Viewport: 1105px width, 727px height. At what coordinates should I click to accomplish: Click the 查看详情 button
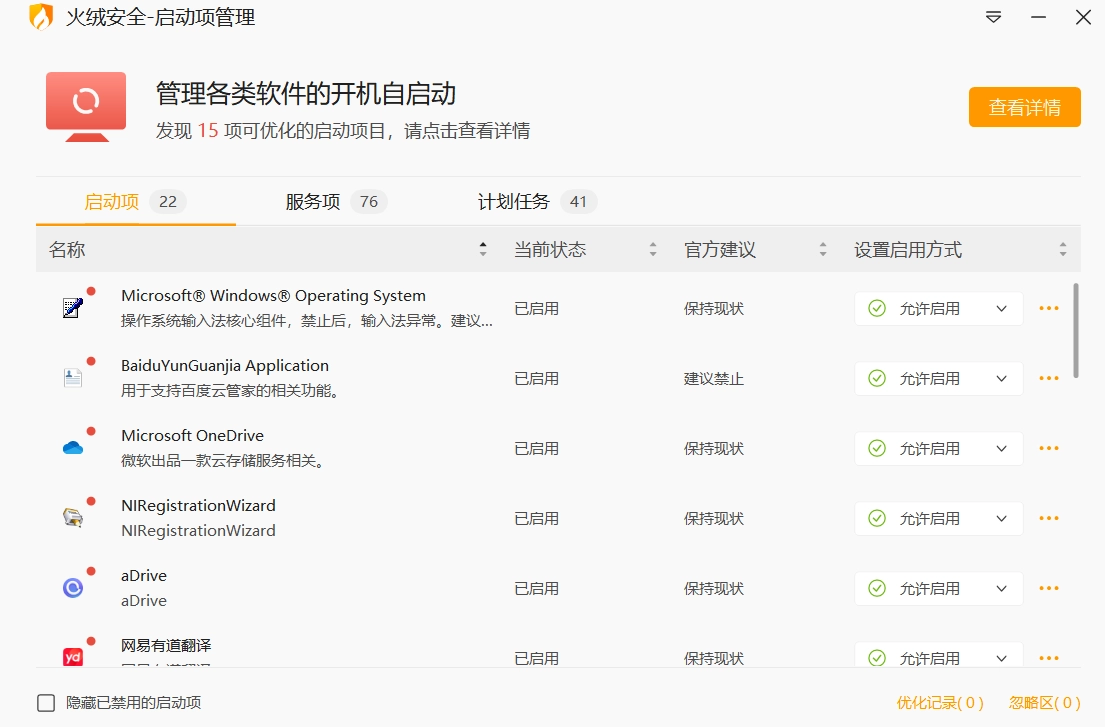(x=1024, y=106)
